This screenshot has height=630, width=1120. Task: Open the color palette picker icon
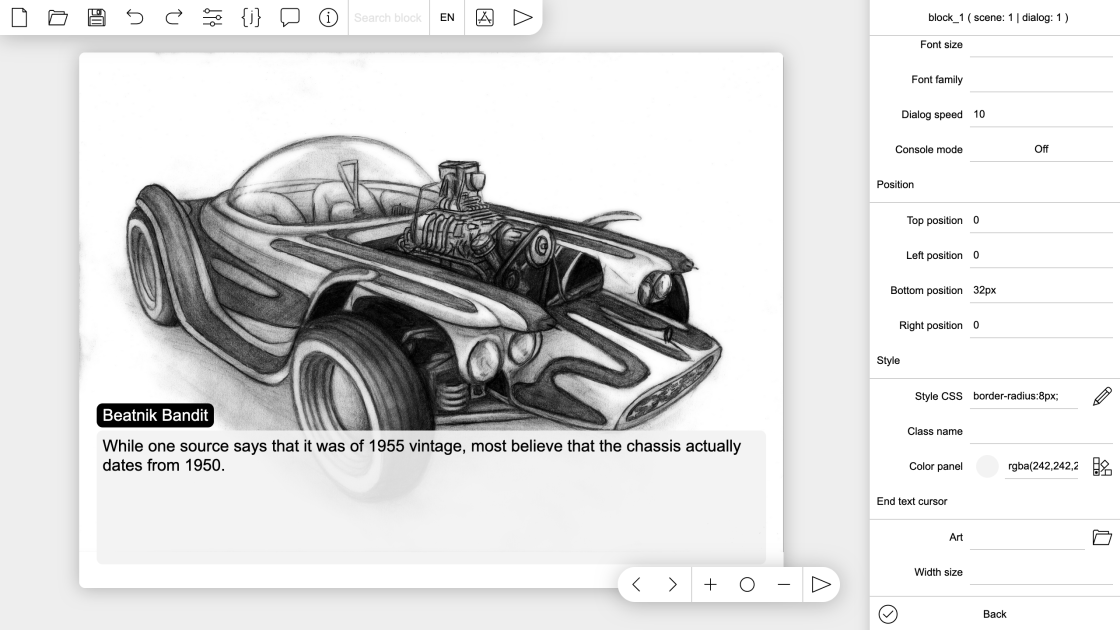pos(1102,466)
